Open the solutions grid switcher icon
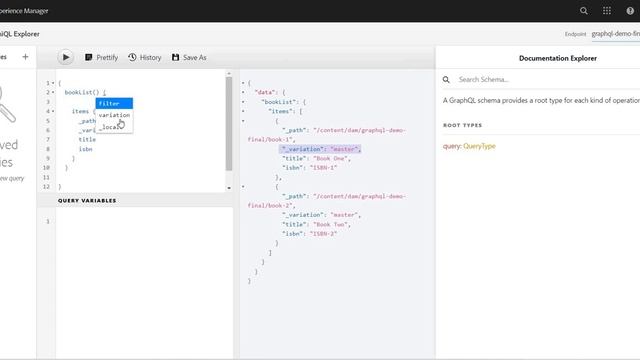 (x=607, y=11)
